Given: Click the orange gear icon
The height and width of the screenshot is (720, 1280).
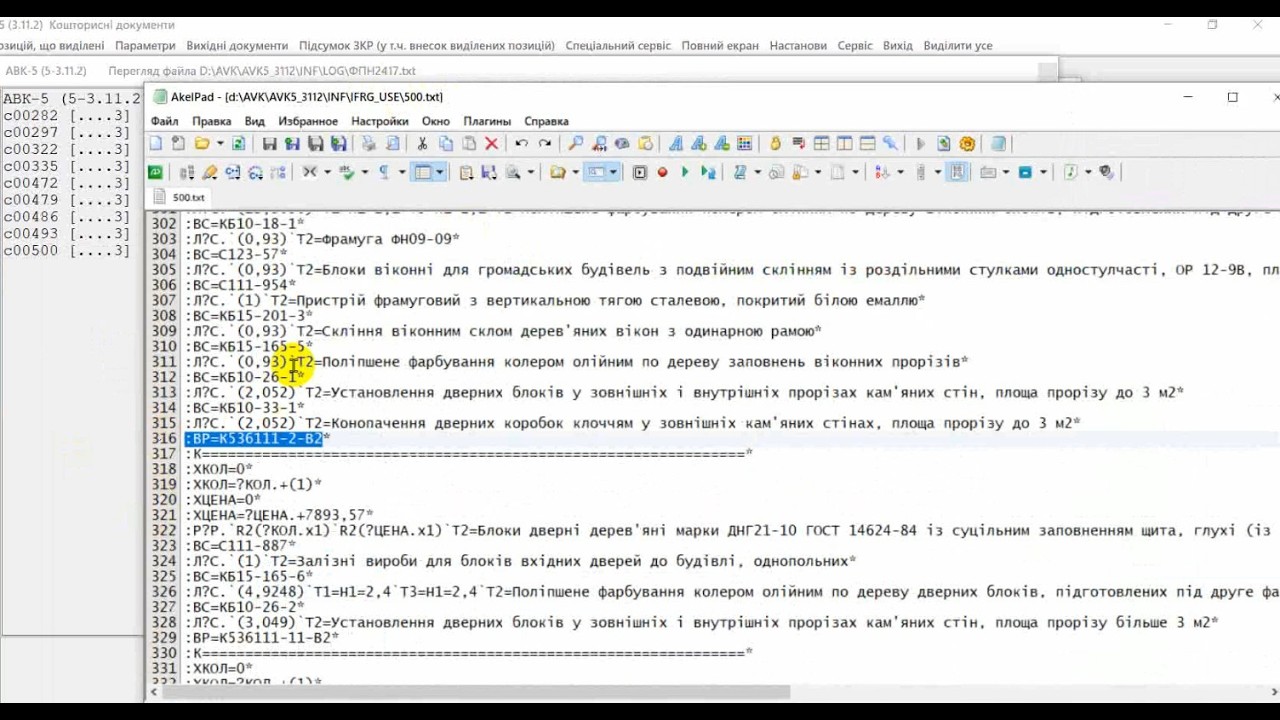Looking at the screenshot, I should point(967,144).
